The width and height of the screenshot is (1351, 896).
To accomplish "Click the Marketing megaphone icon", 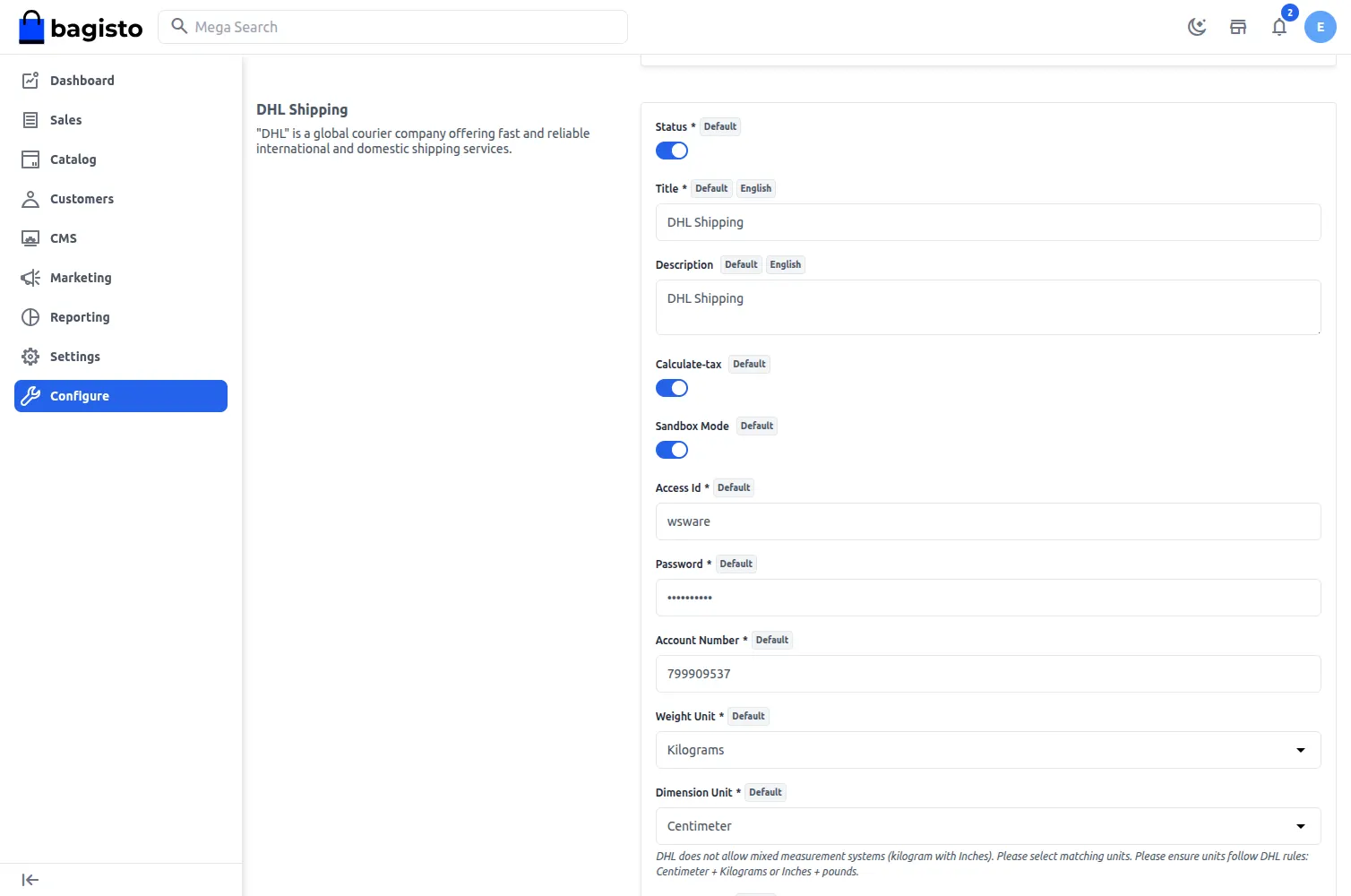I will coord(30,277).
